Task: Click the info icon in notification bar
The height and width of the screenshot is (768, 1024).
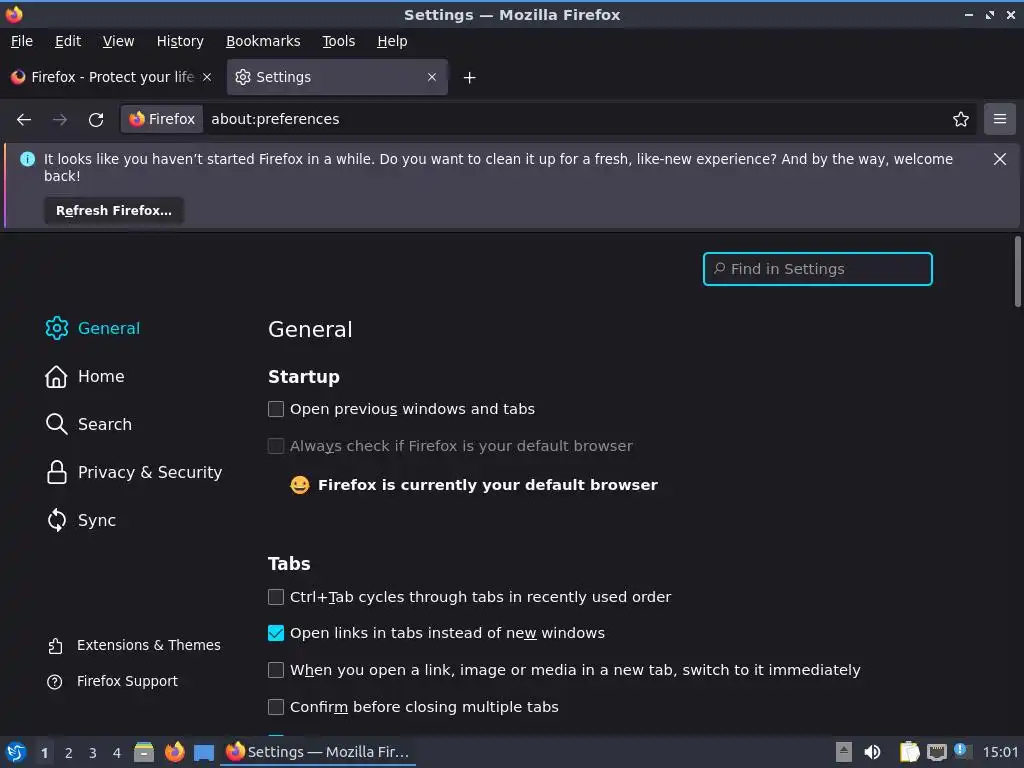Action: pyautogui.click(x=27, y=159)
